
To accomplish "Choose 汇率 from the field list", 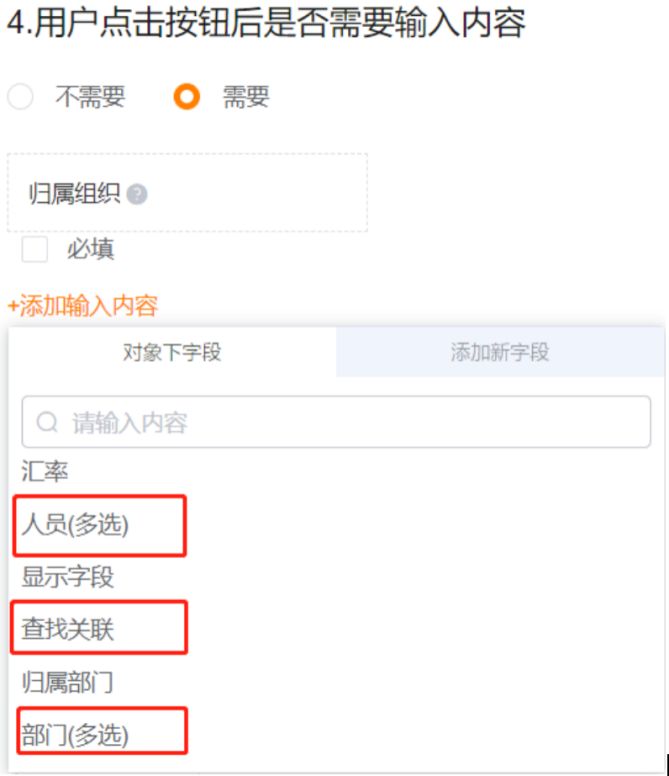I will pyautogui.click(x=45, y=471).
